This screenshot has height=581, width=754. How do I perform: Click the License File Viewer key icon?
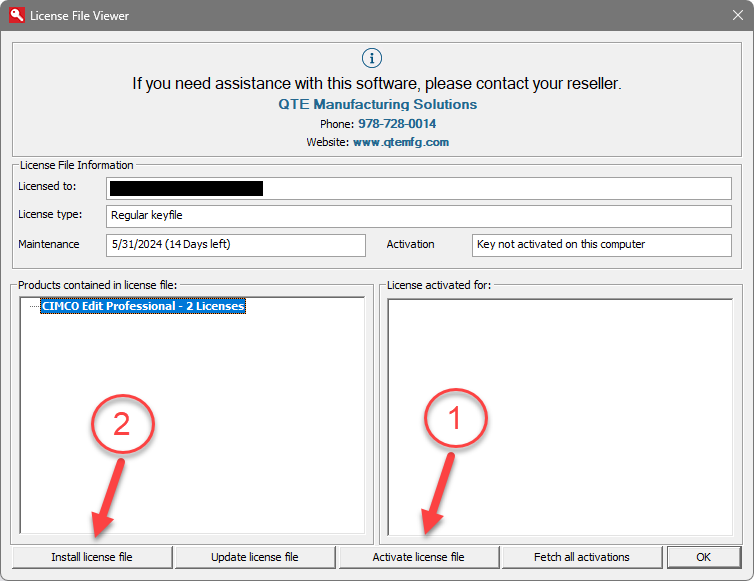[x=16, y=15]
